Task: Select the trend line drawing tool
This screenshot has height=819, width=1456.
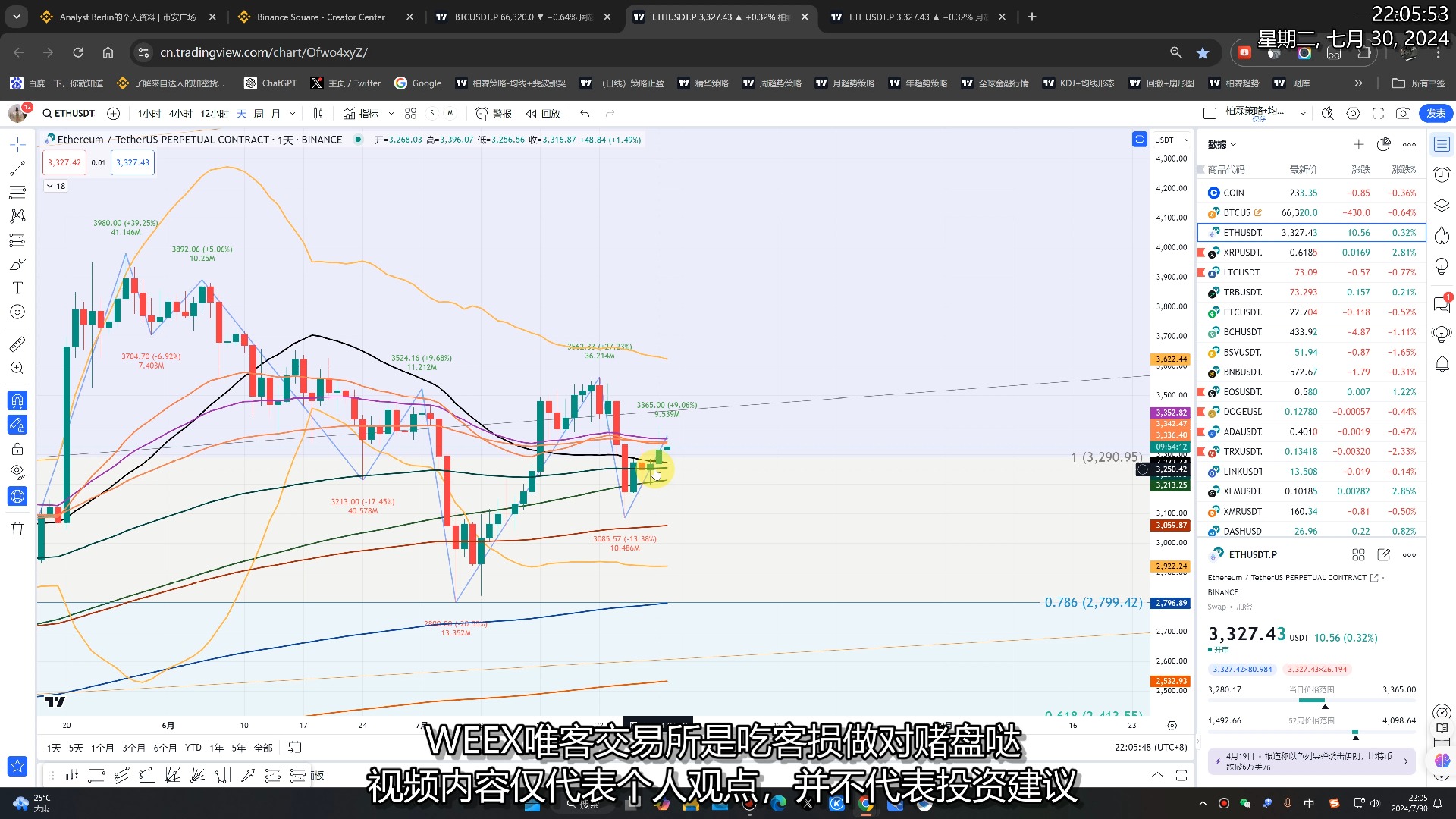Action: coord(17,168)
